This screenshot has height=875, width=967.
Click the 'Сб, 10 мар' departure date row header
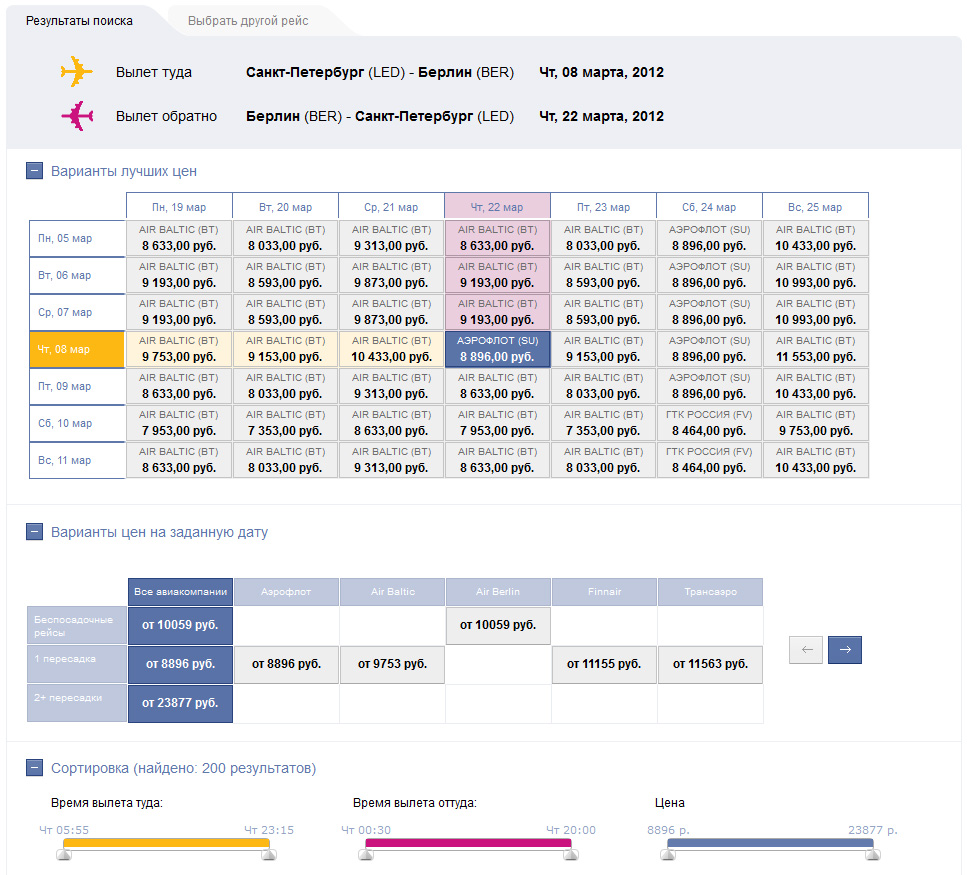[77, 423]
